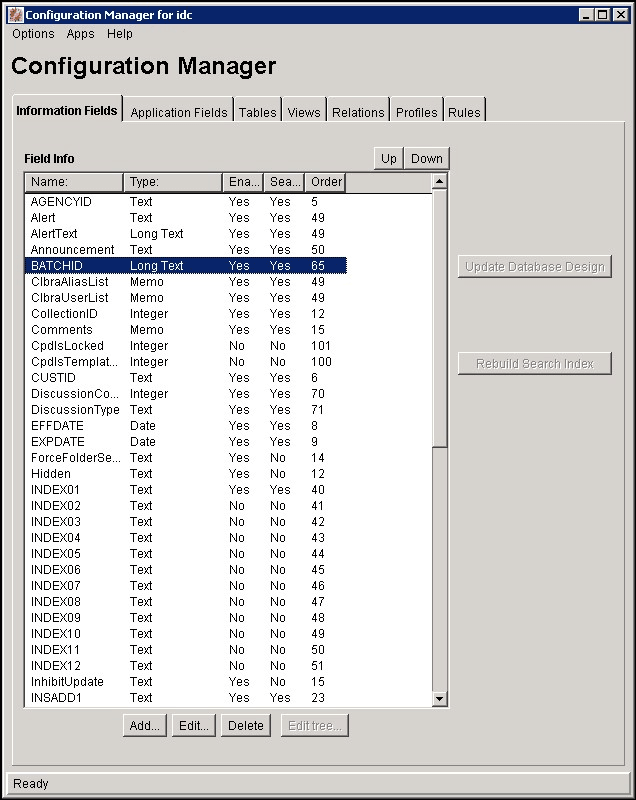The height and width of the screenshot is (800, 636).
Task: Click Update Database Design button
Action: [x=535, y=266]
